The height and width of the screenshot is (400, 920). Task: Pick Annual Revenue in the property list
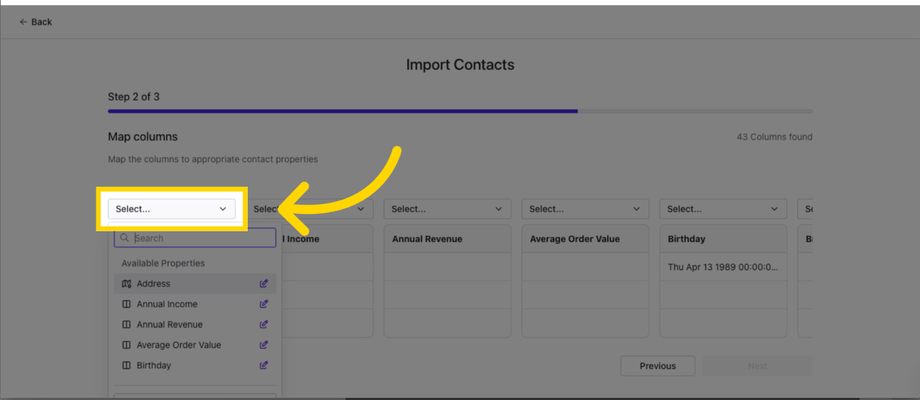[170, 325]
